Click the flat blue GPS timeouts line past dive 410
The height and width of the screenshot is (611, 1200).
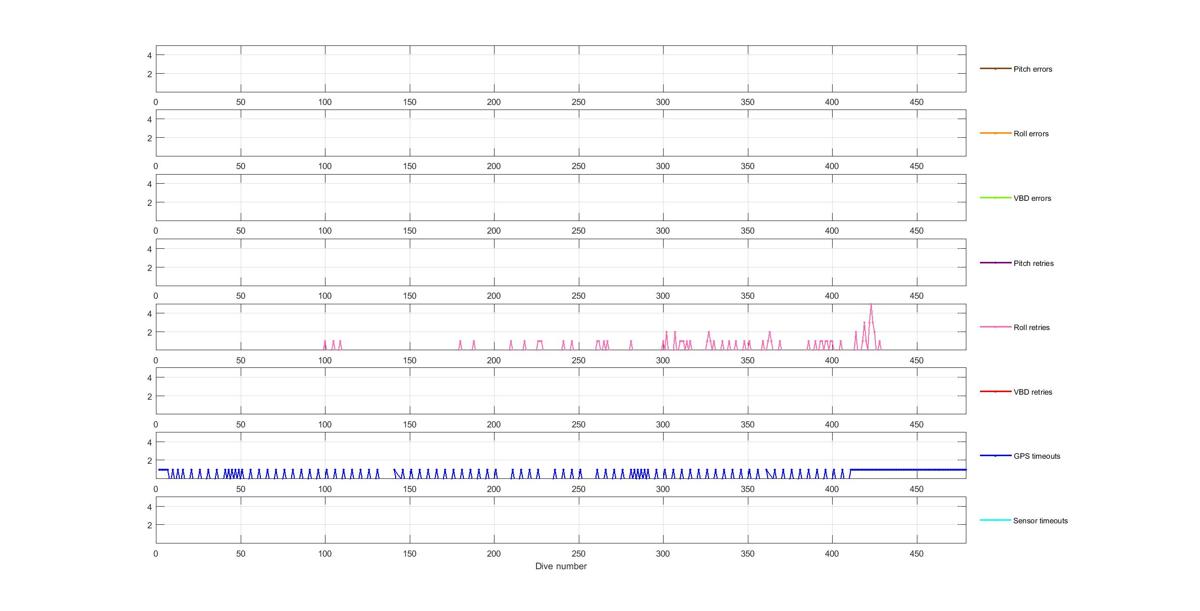908,469
